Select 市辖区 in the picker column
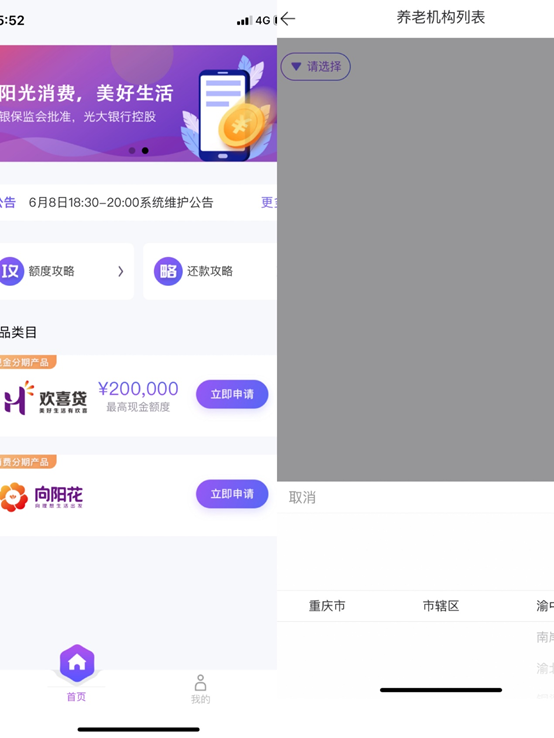 441,606
